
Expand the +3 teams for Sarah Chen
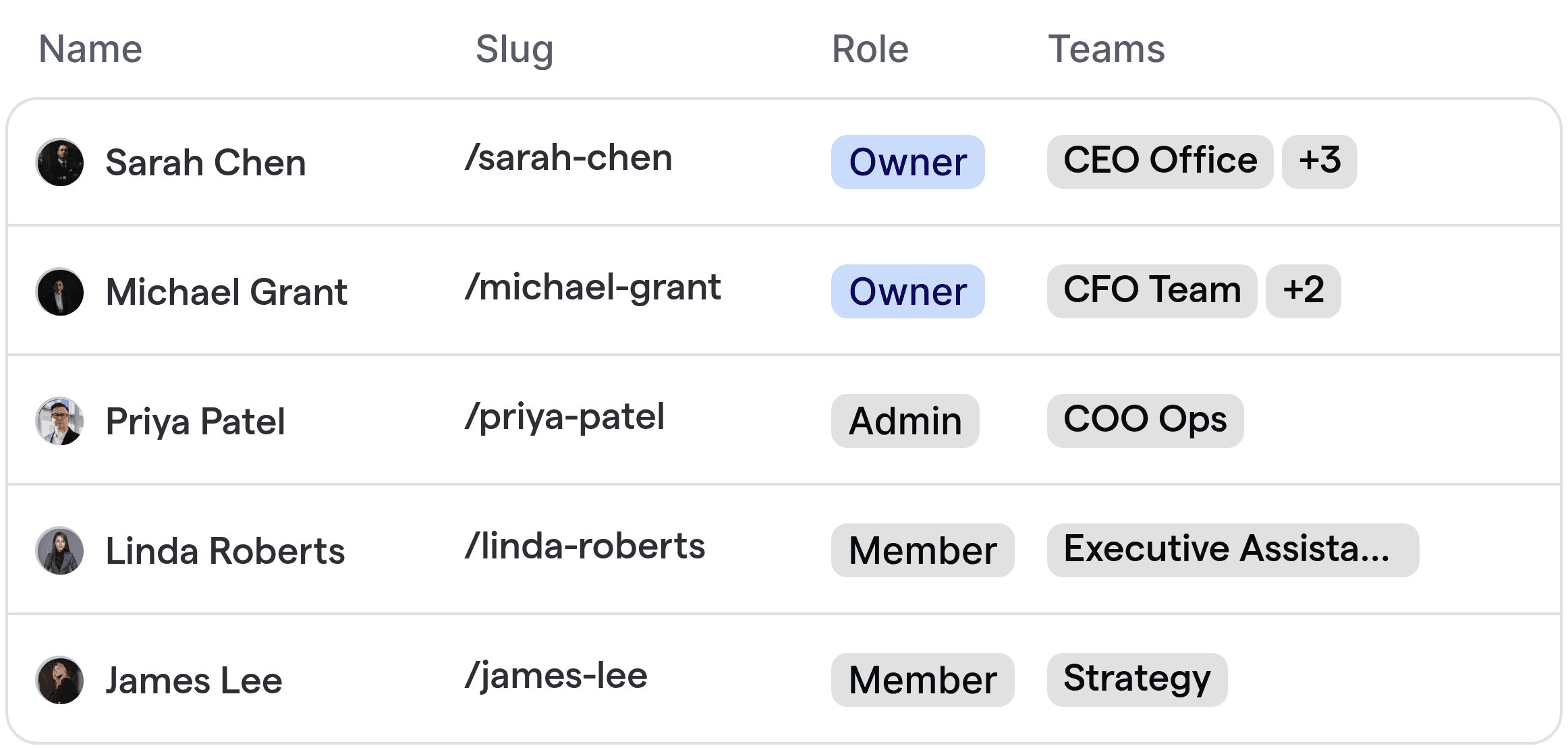[1319, 161]
